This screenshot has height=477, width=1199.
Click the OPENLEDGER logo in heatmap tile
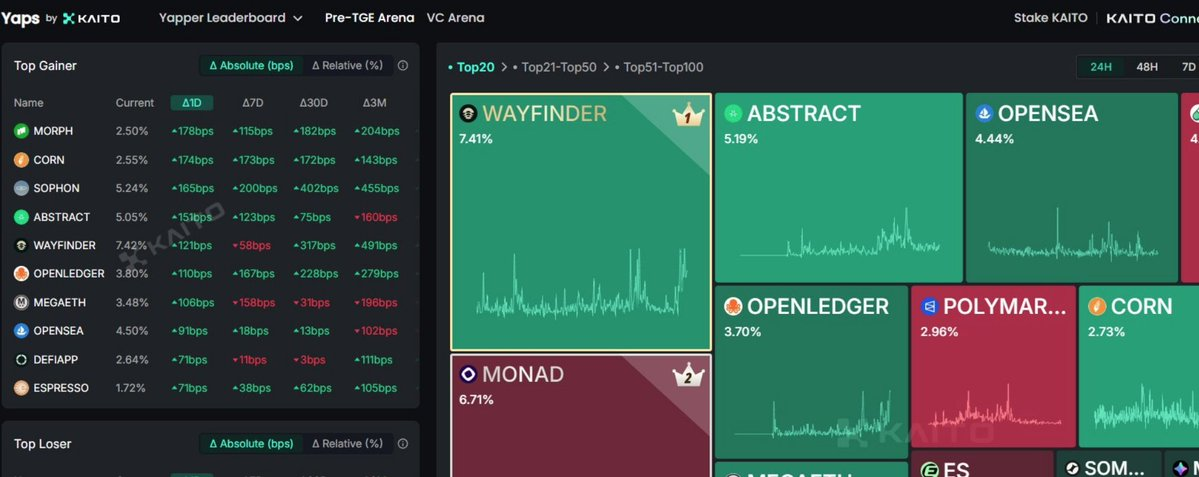point(733,307)
